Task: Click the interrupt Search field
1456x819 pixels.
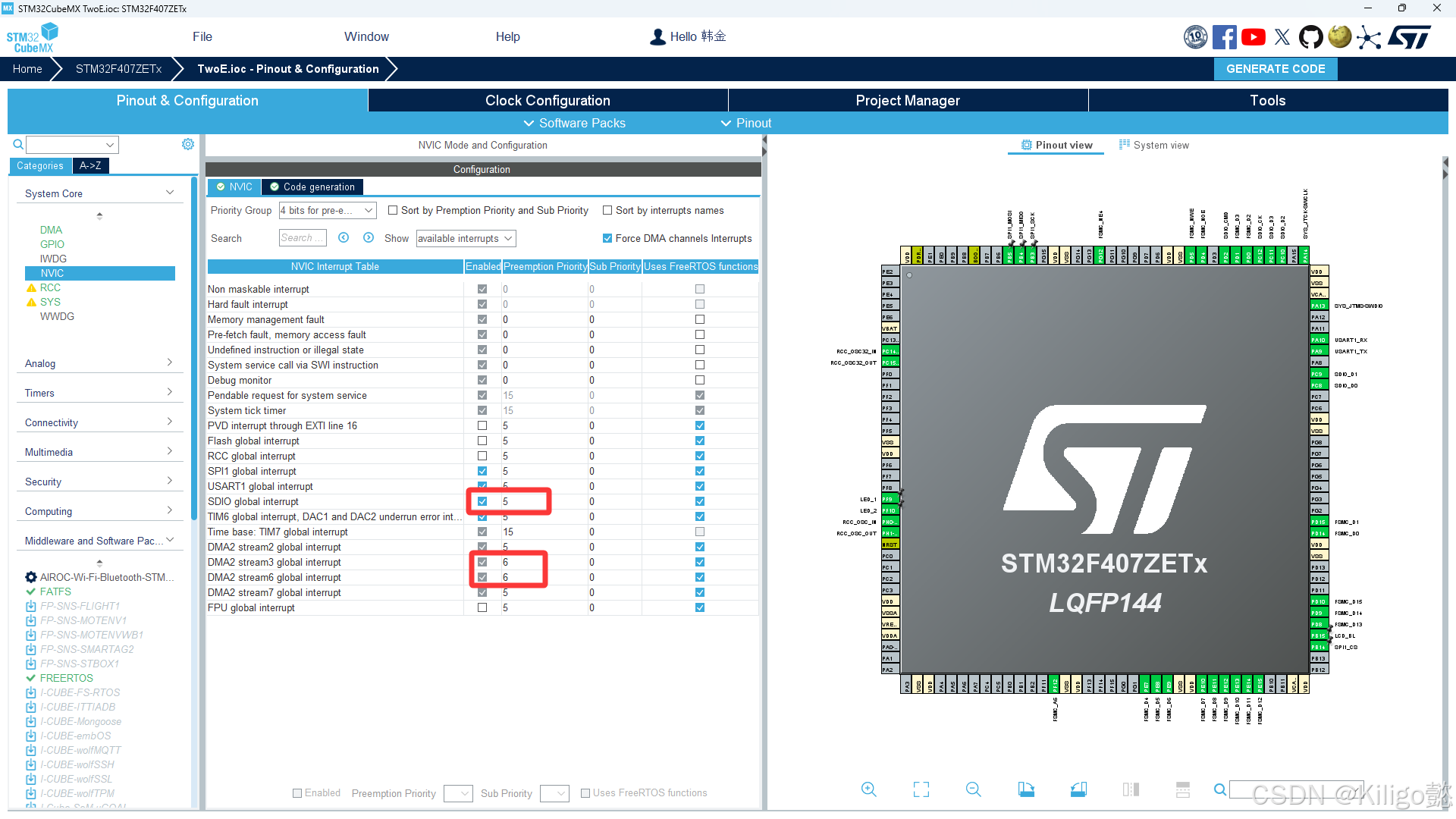Action: 302,237
